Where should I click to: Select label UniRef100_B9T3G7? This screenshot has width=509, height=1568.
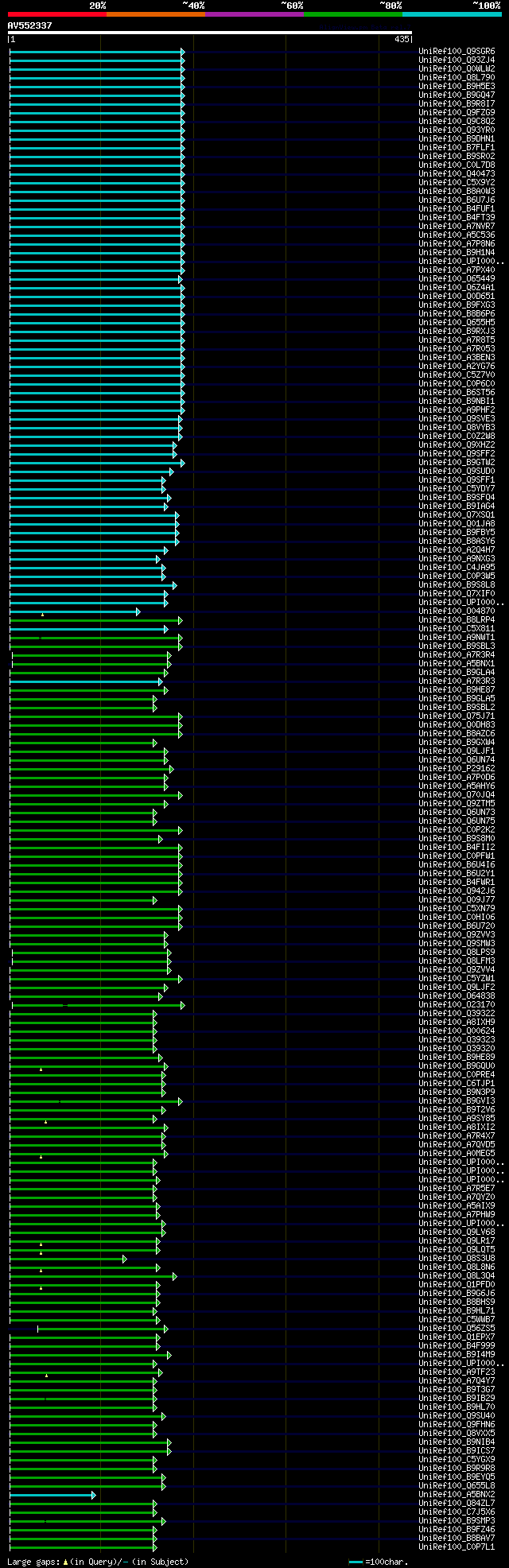457,1389
